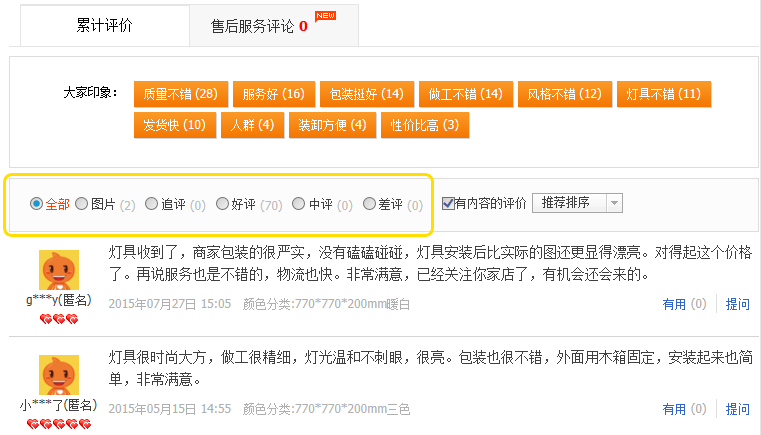This screenshot has height=435, width=761.
Task: Mark the first review as 有用
Action: click(x=674, y=304)
